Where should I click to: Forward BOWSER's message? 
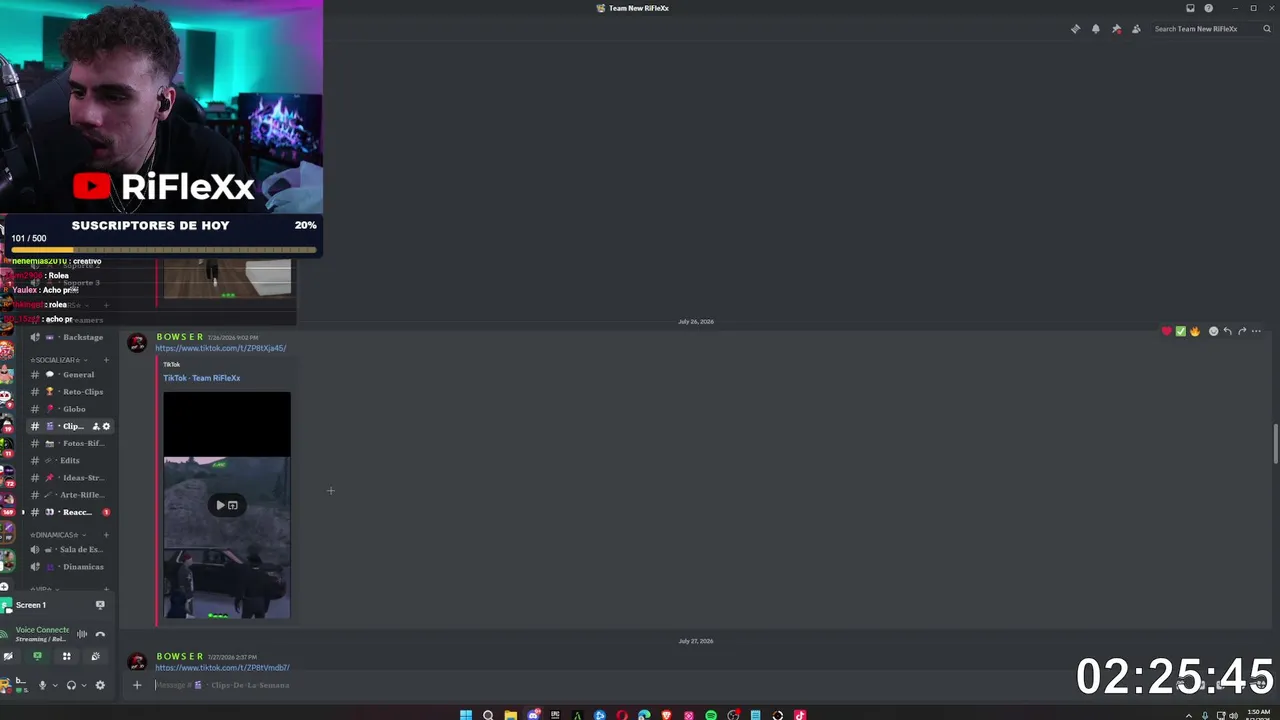tap(1242, 331)
